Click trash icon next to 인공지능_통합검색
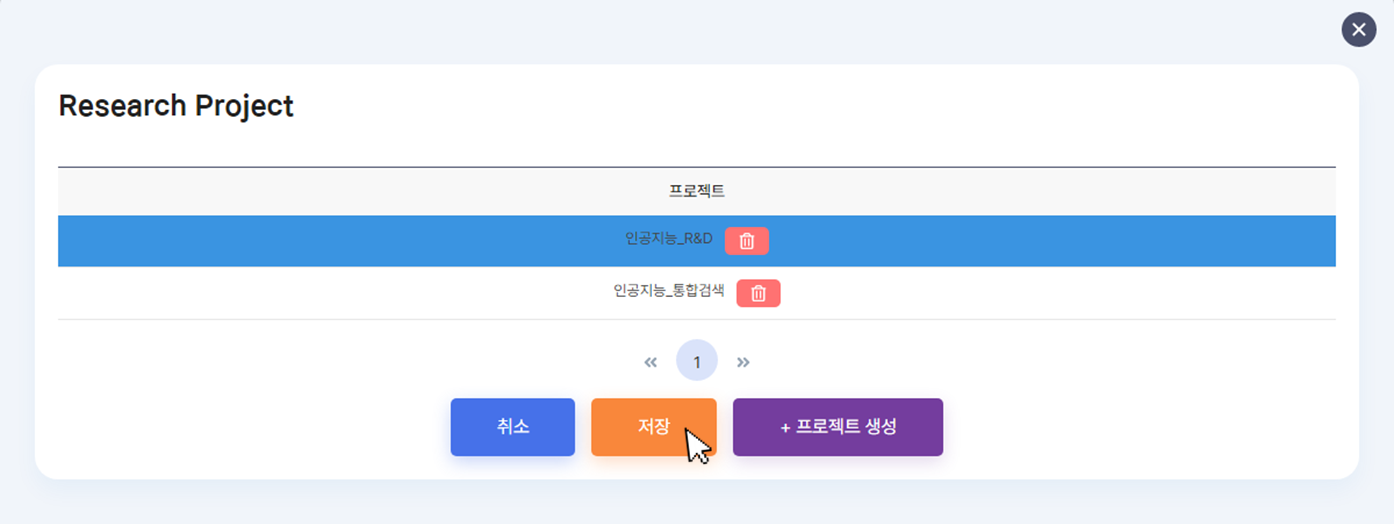Viewport: 1394px width, 524px height. [759, 293]
